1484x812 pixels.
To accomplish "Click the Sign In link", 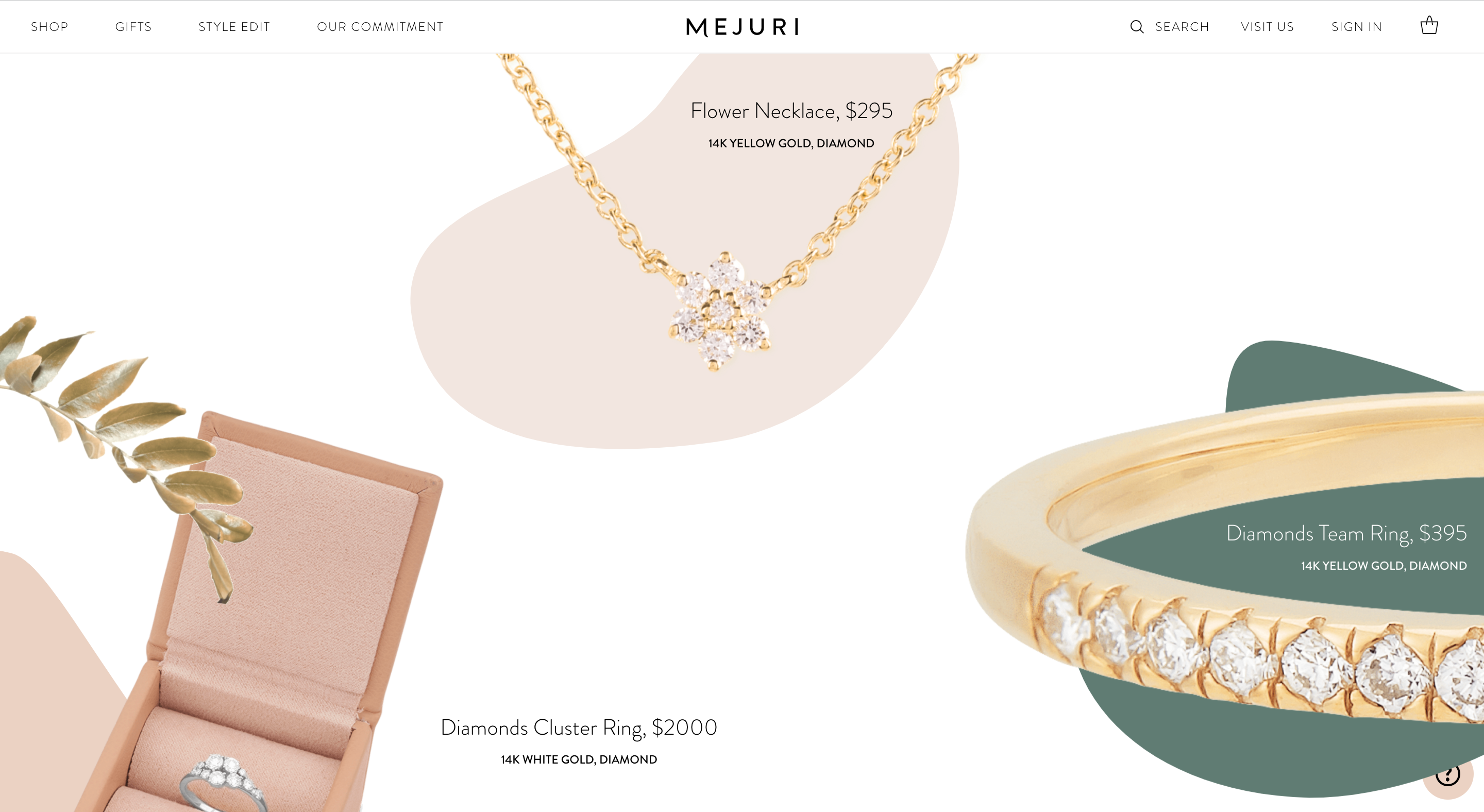I will click(1357, 26).
